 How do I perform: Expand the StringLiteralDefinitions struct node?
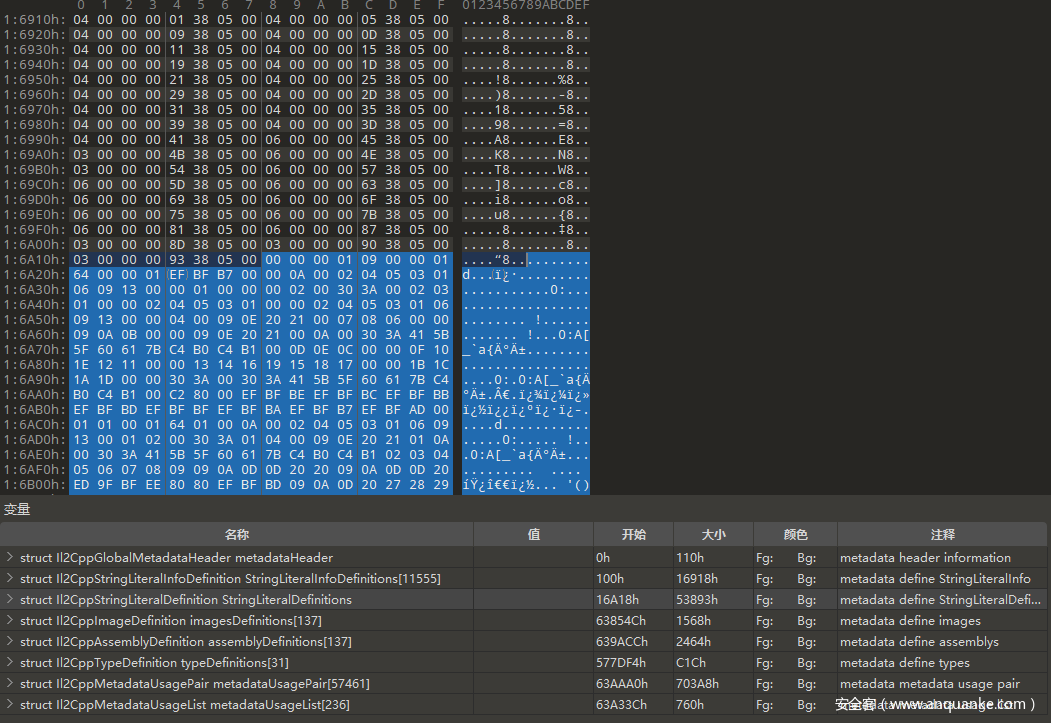click(10, 600)
